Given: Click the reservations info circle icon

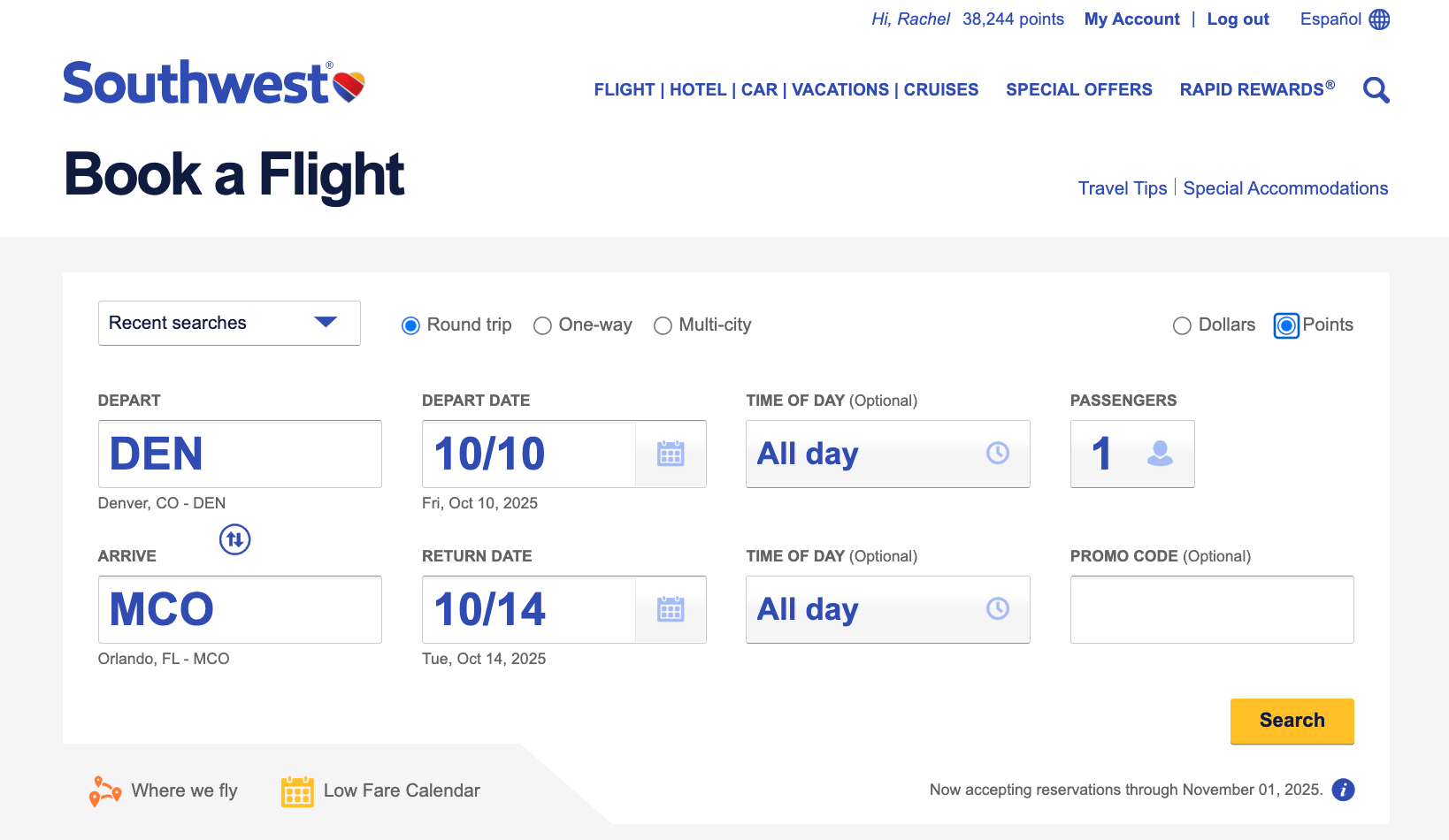Looking at the screenshot, I should coord(1343,790).
